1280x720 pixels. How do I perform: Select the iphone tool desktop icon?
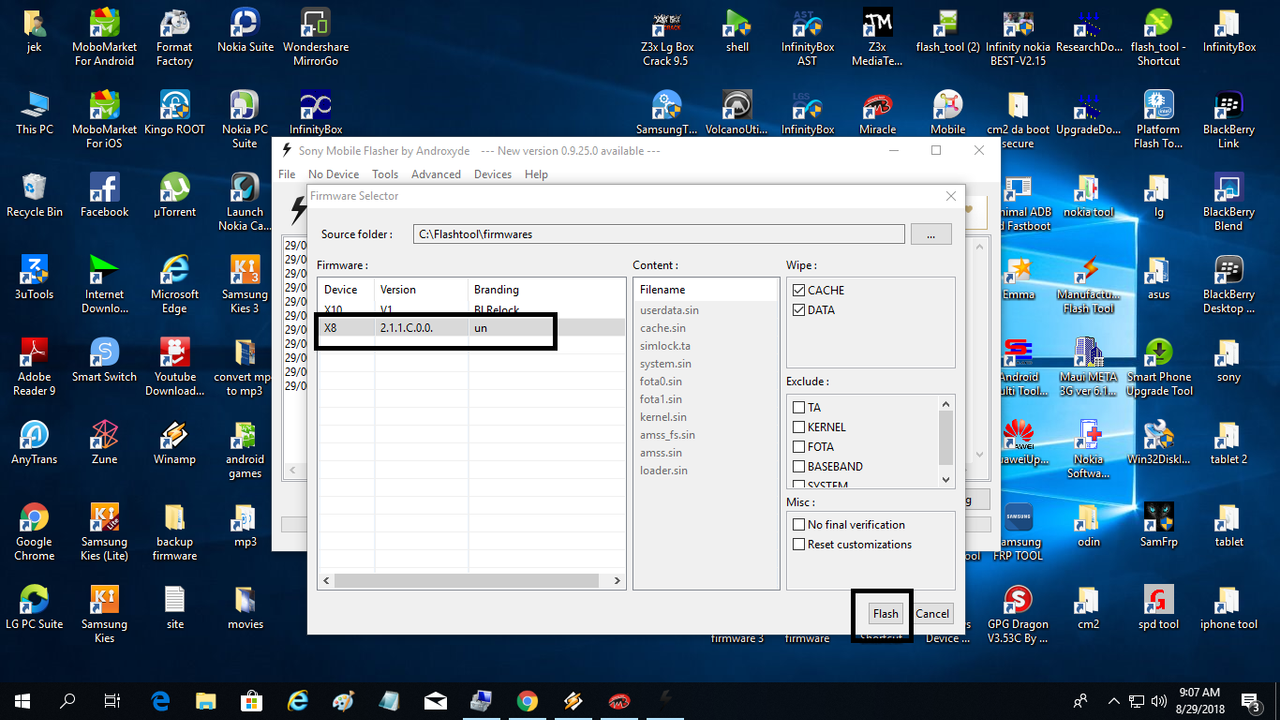pyautogui.click(x=1228, y=607)
